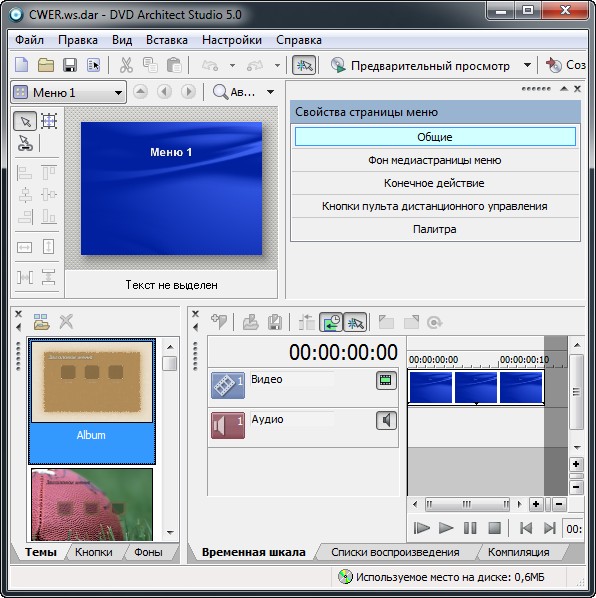Viewport: 596px width, 598px height.
Task: Mute the Аудио track speaker
Action: tap(386, 420)
